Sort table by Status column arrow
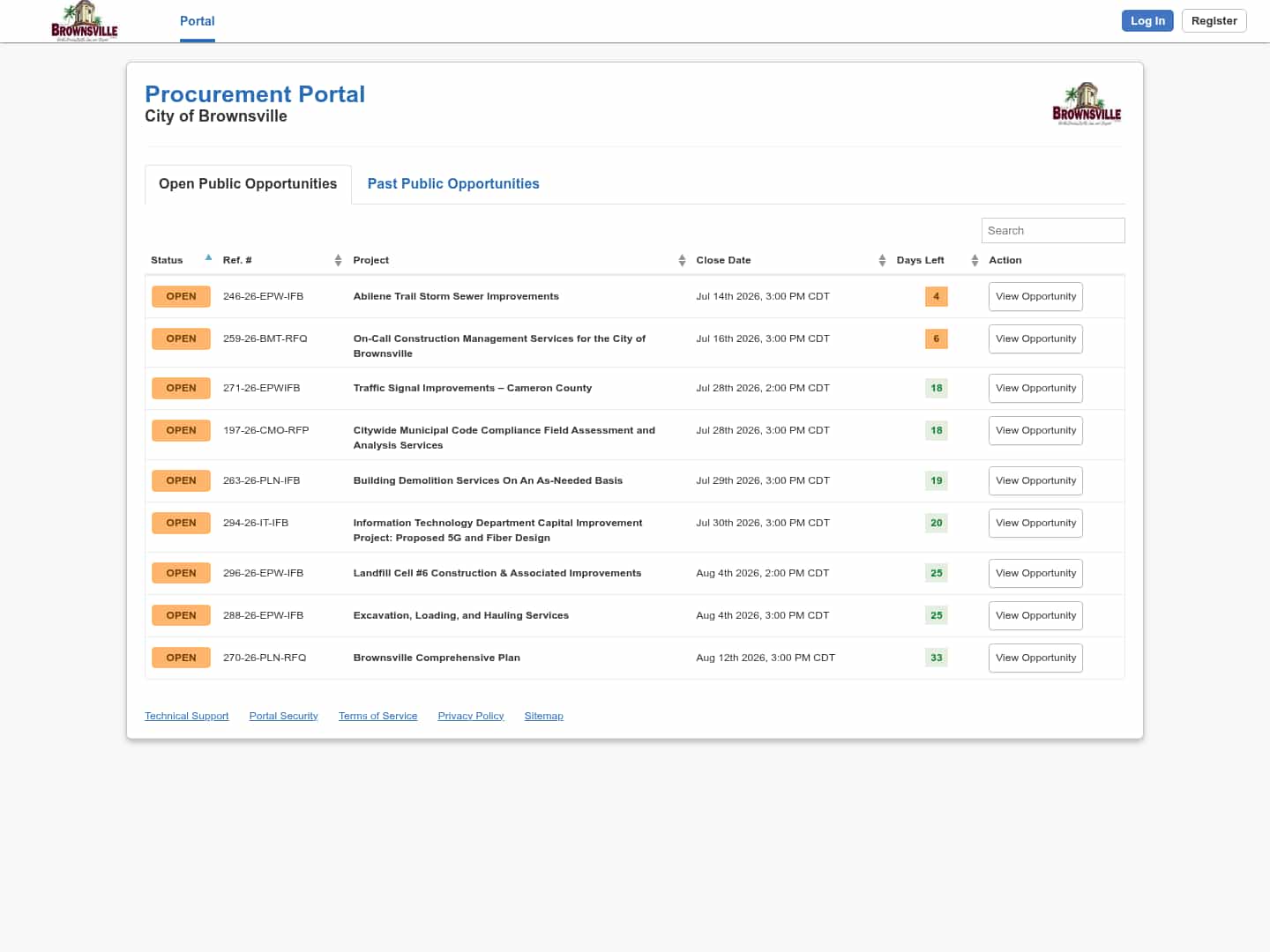Viewport: 1270px width, 952px height. [x=208, y=257]
